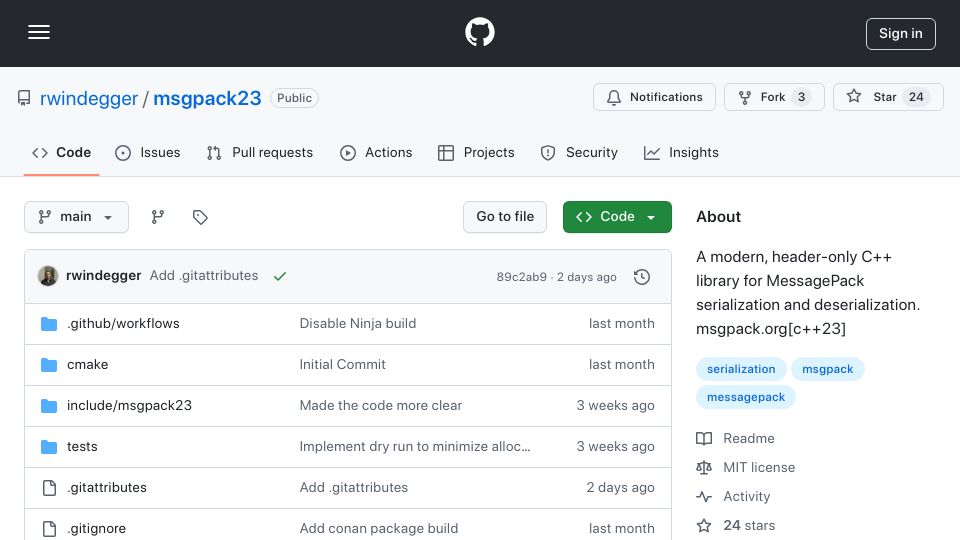This screenshot has height=540, width=960.
Task: Open msgpack23 repository link
Action: [x=207, y=98]
